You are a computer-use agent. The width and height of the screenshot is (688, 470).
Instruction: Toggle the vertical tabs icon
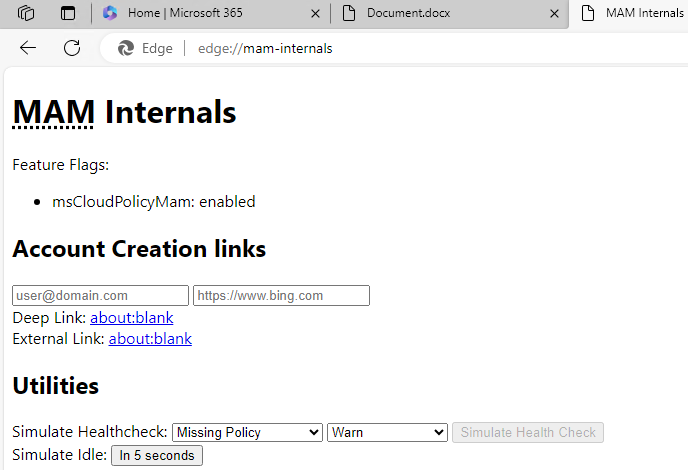(68, 13)
